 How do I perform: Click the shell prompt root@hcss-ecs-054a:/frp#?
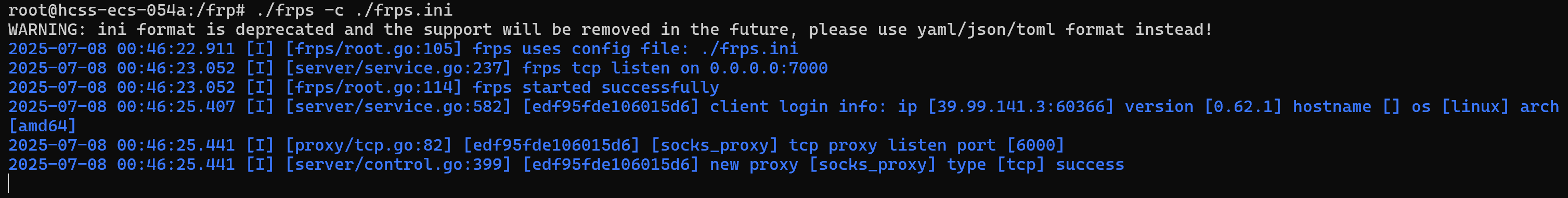click(x=126, y=10)
